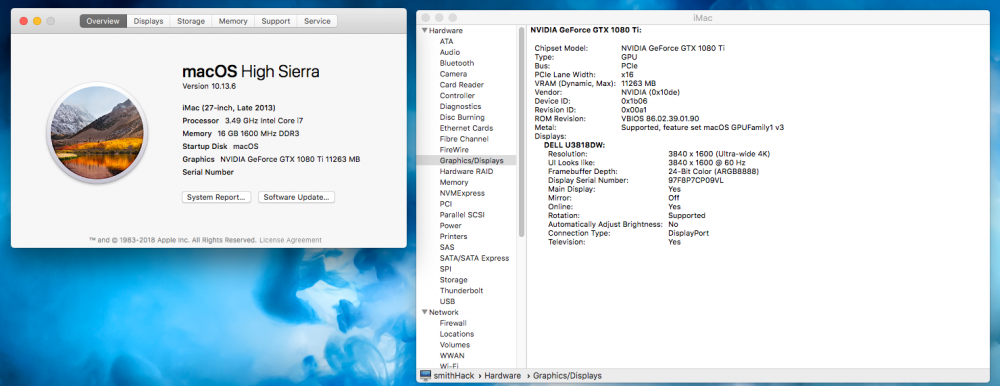Select Hardware RAID in the sidebar
1000x386 pixels.
tap(466, 172)
